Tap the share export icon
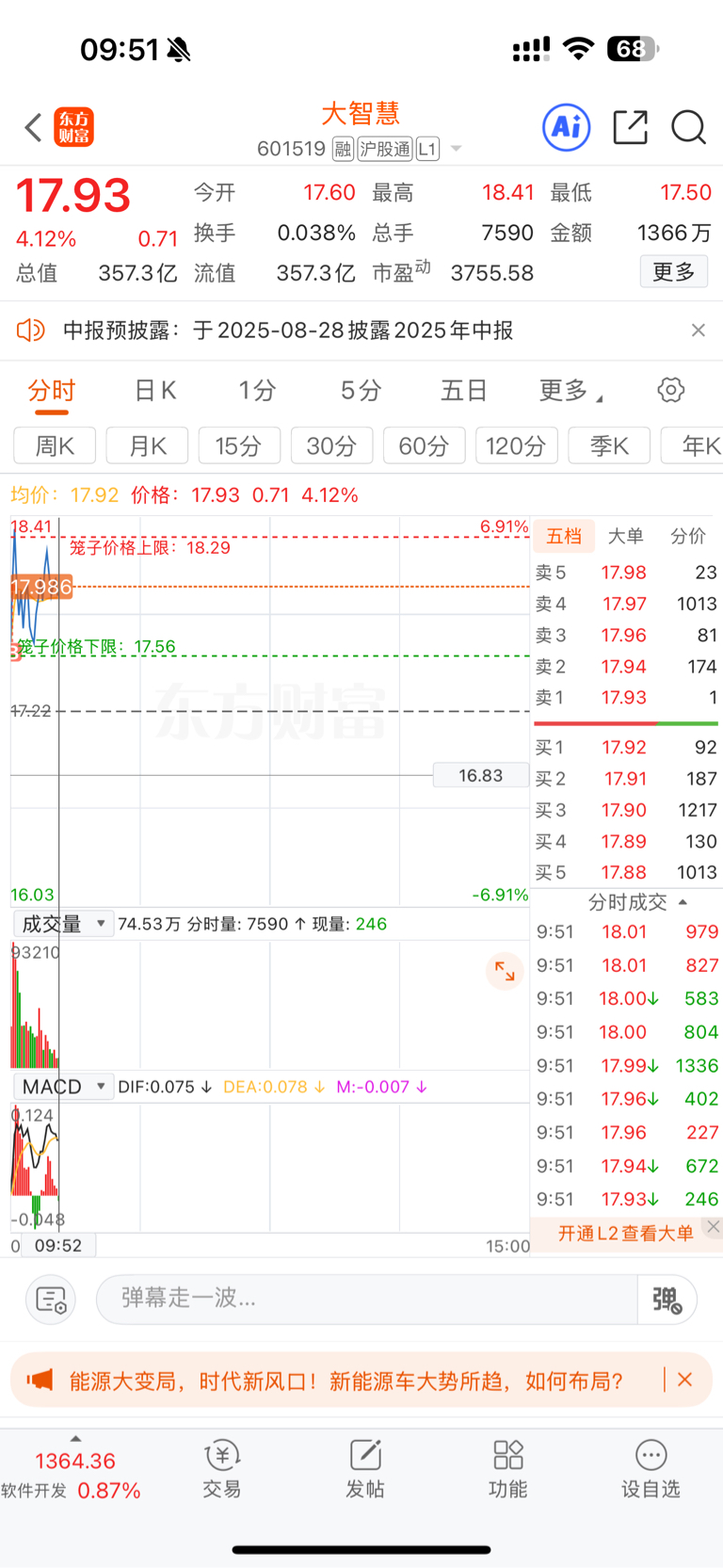The image size is (723, 1568). 630,127
